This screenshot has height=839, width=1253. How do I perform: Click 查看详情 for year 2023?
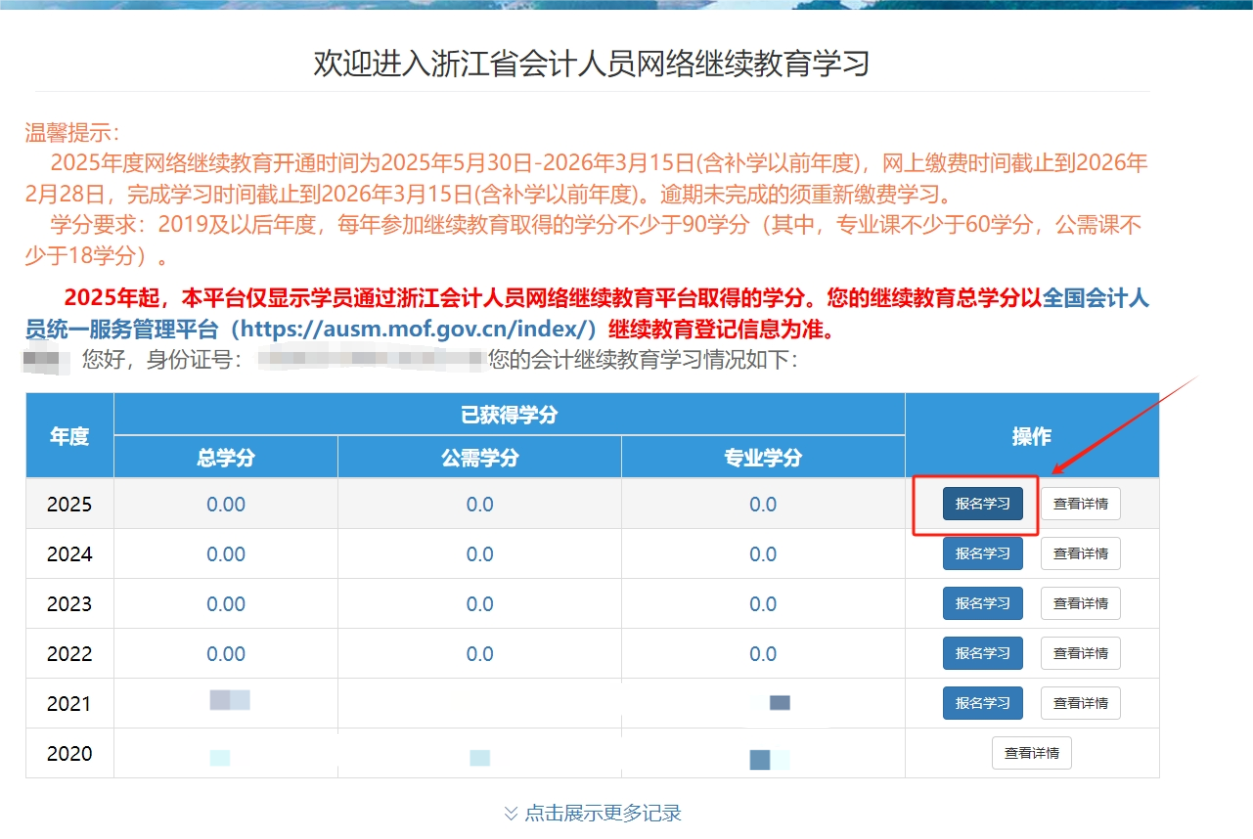(x=1080, y=603)
